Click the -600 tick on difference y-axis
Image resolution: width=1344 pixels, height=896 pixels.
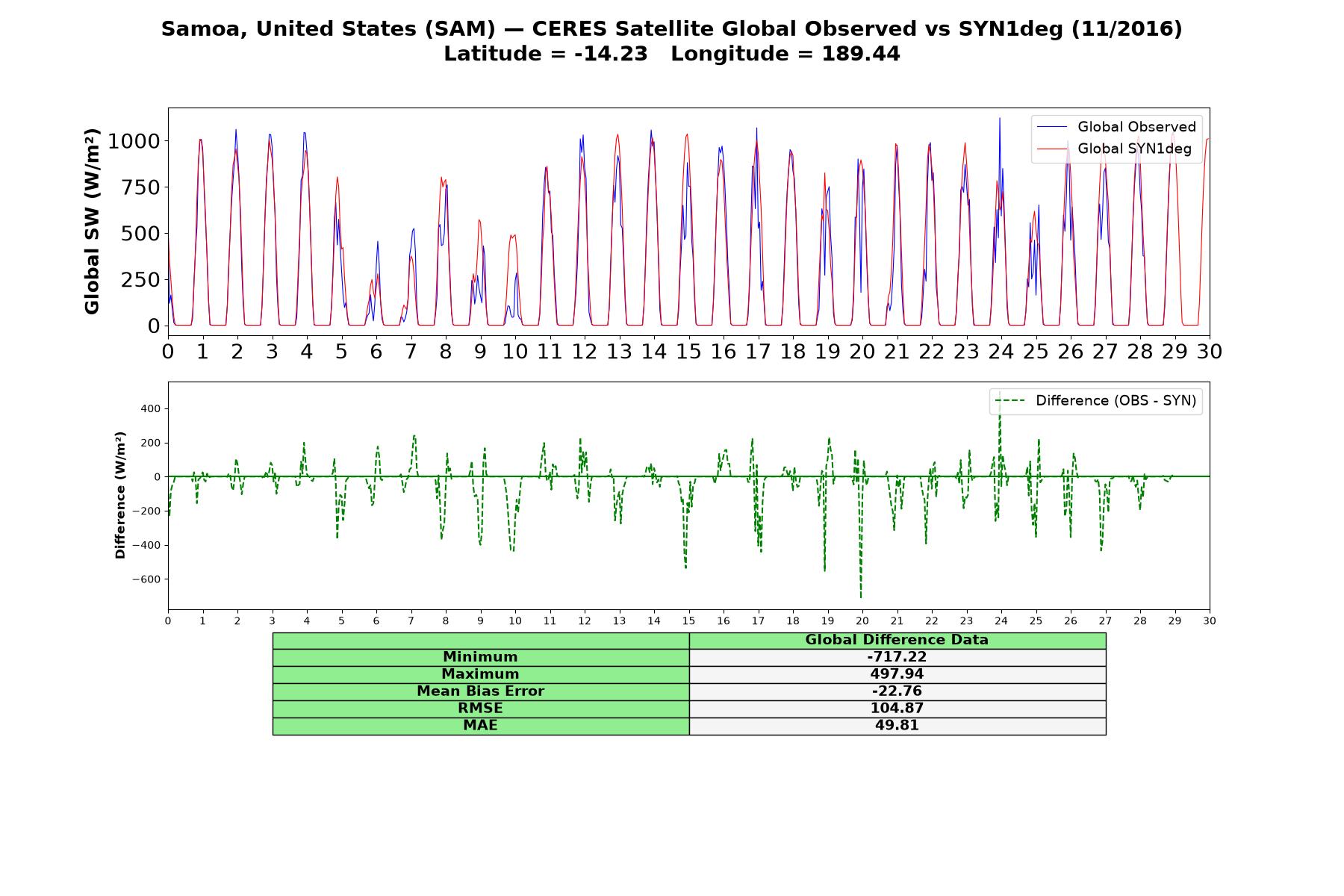point(145,579)
